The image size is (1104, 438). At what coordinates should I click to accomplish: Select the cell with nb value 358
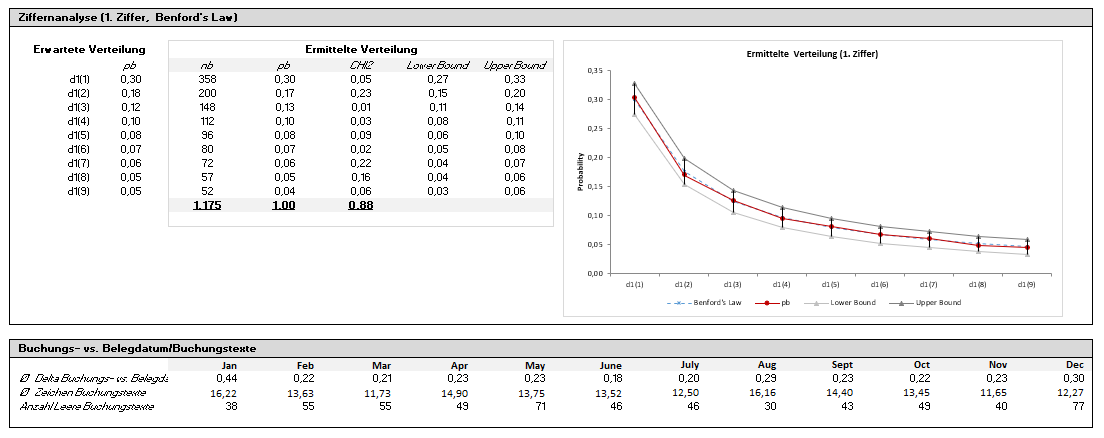[x=206, y=79]
